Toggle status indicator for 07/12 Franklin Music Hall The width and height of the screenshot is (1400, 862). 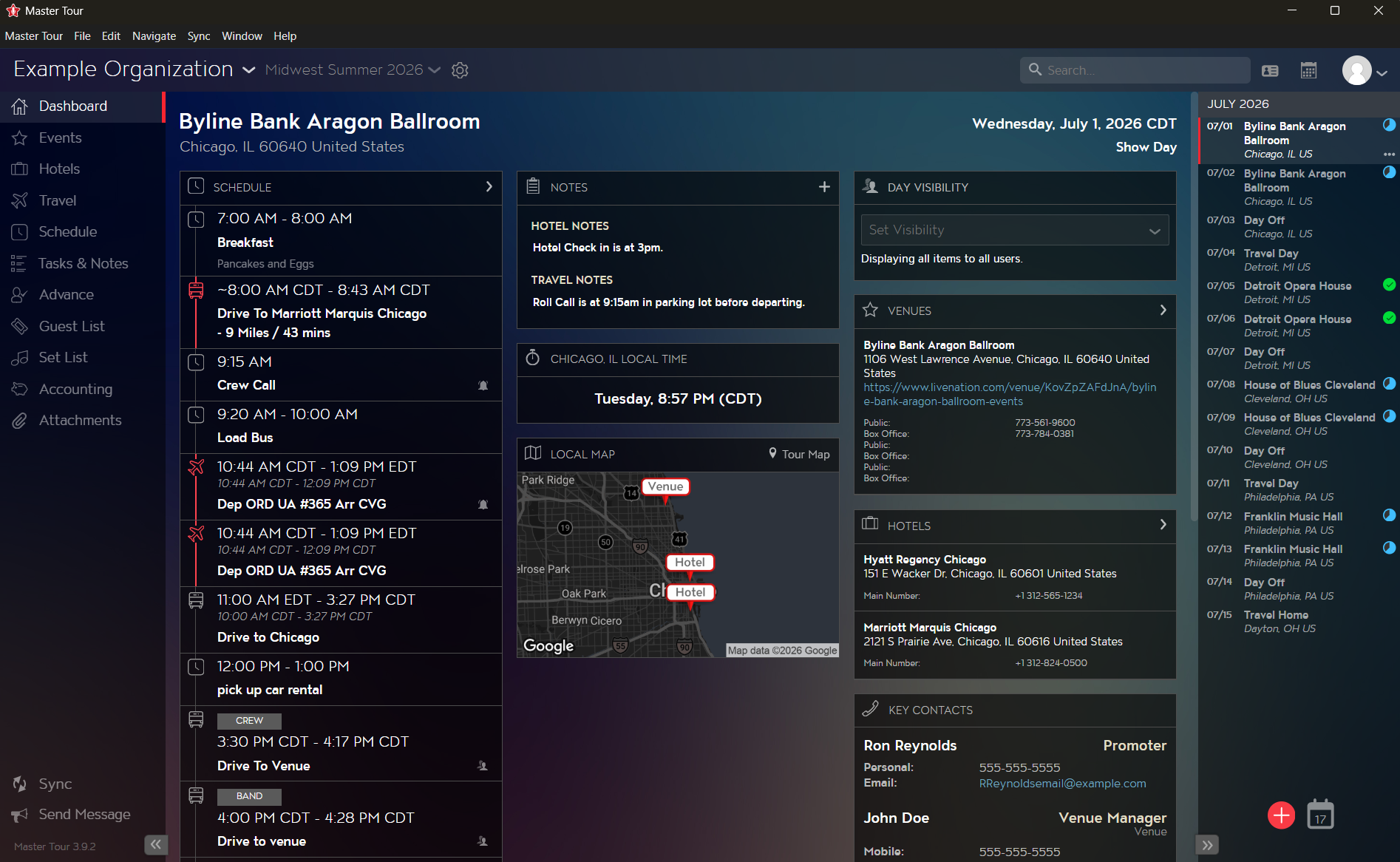[1389, 515]
